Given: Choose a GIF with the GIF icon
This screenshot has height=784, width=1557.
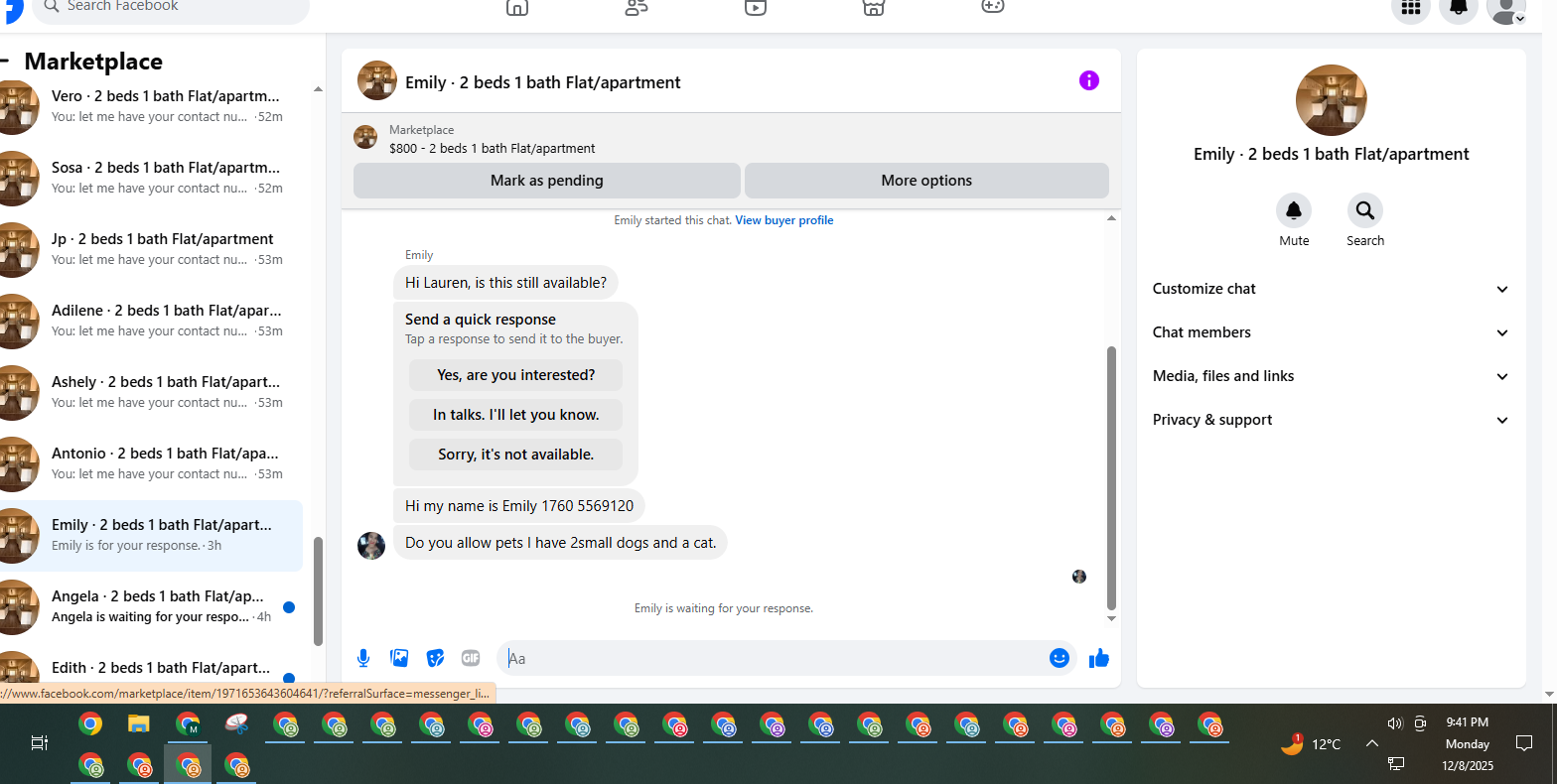Looking at the screenshot, I should pos(471,658).
